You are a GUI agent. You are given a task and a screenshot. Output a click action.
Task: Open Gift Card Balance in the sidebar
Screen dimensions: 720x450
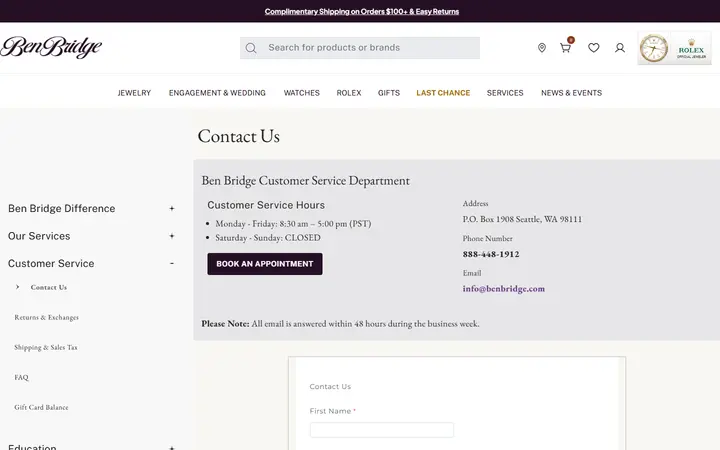point(41,407)
